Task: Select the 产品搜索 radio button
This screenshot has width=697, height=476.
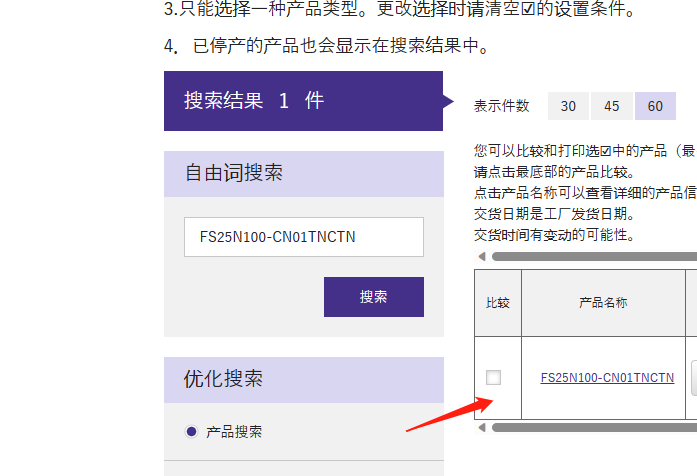Action: (x=192, y=432)
